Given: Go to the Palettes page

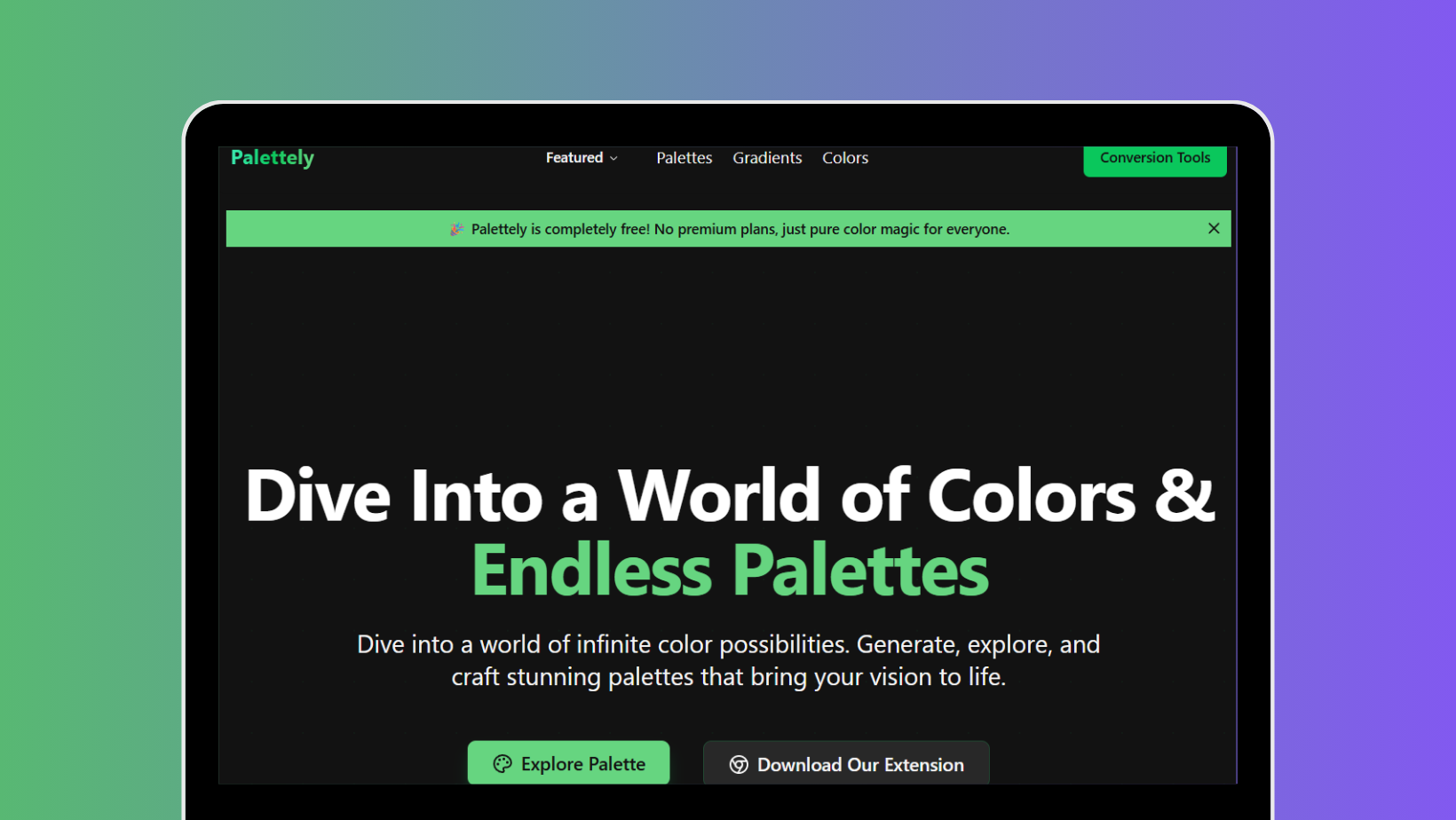Looking at the screenshot, I should click(x=684, y=158).
